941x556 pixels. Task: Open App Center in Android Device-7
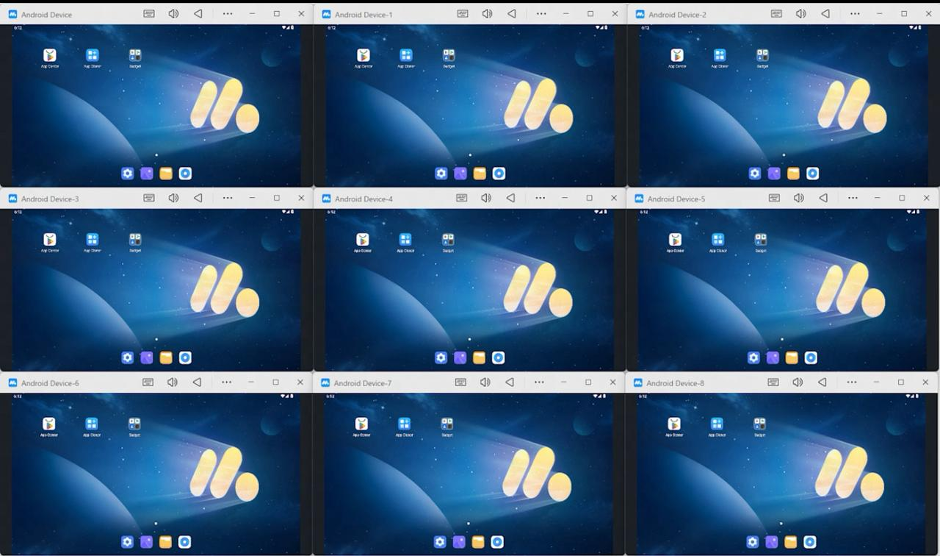(x=361, y=424)
